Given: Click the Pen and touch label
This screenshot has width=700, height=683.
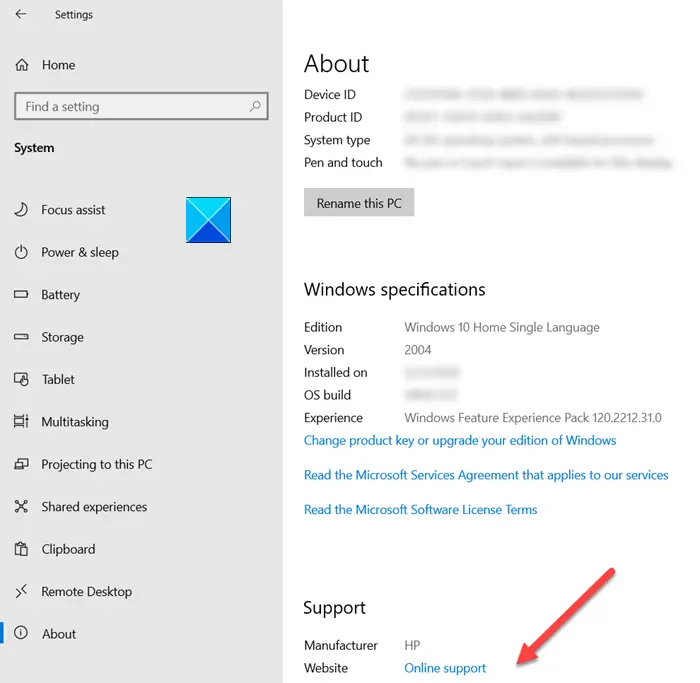Looking at the screenshot, I should tap(343, 162).
